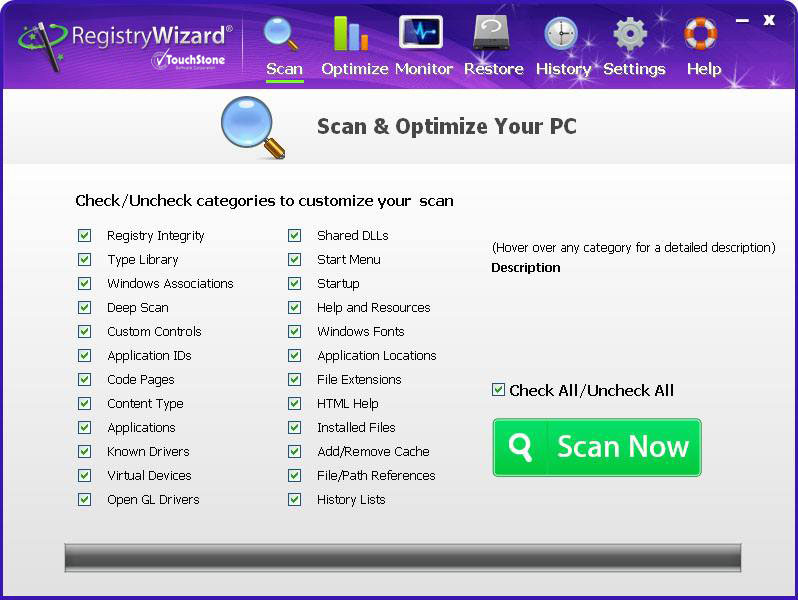
Task: Start scanning with the Scan Now button
Action: coord(597,447)
